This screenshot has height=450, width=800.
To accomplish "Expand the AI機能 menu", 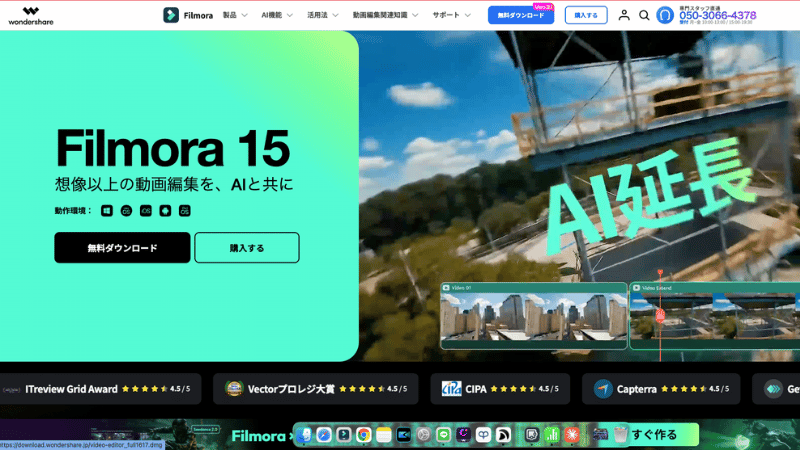I will [x=277, y=15].
